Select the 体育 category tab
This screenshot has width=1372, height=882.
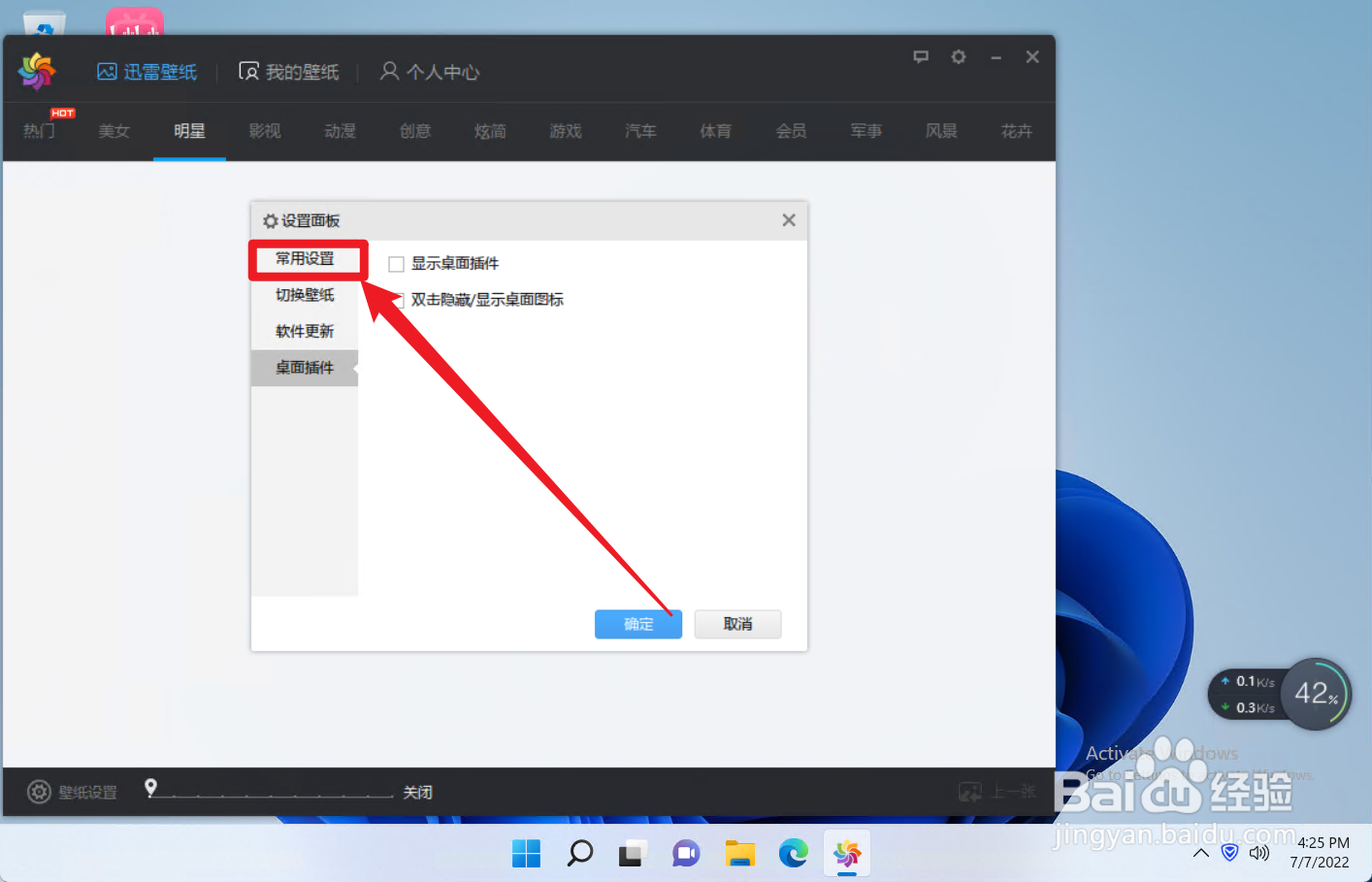716,131
